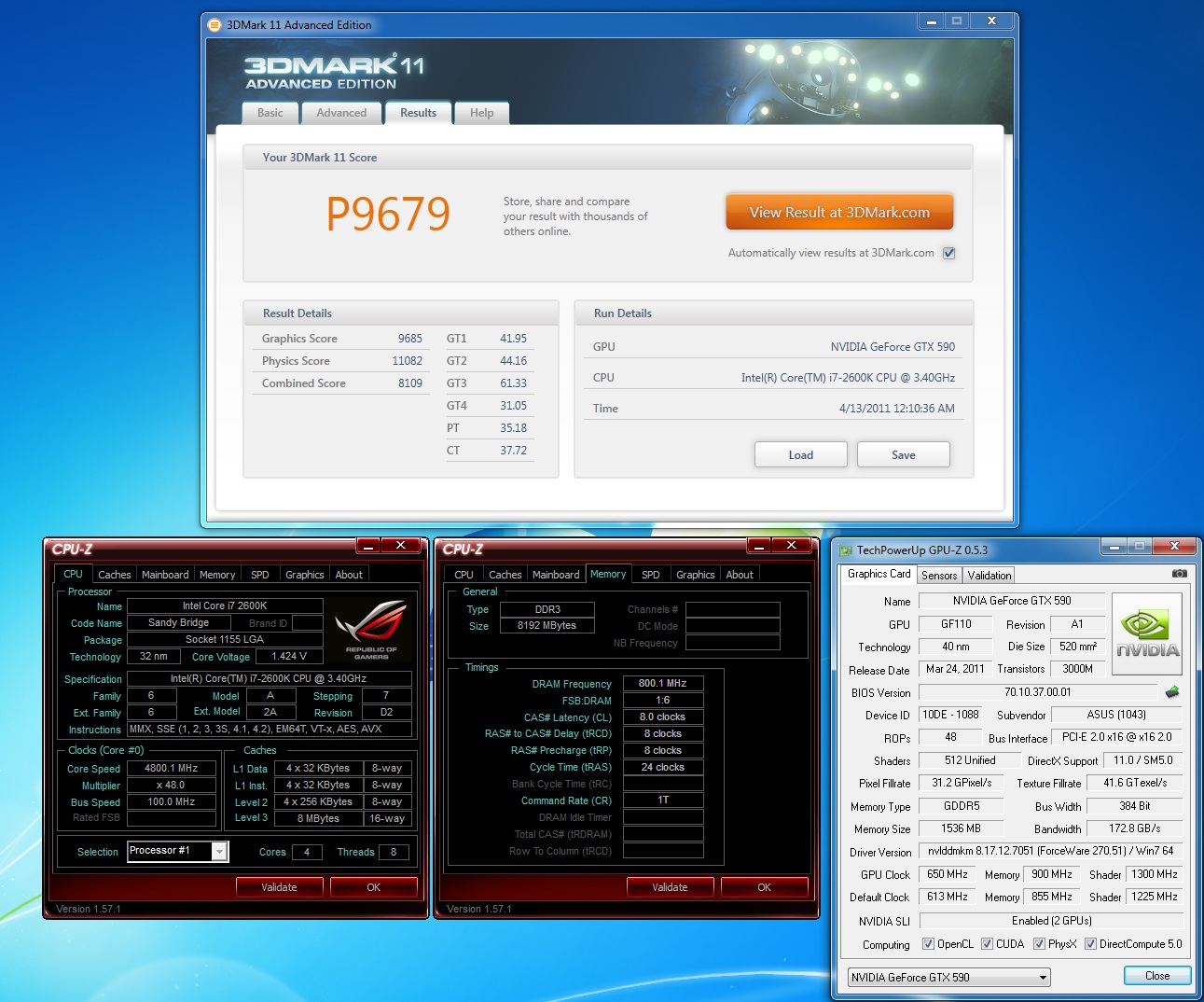Enable Automatically view results at 3DMark.com

948,253
